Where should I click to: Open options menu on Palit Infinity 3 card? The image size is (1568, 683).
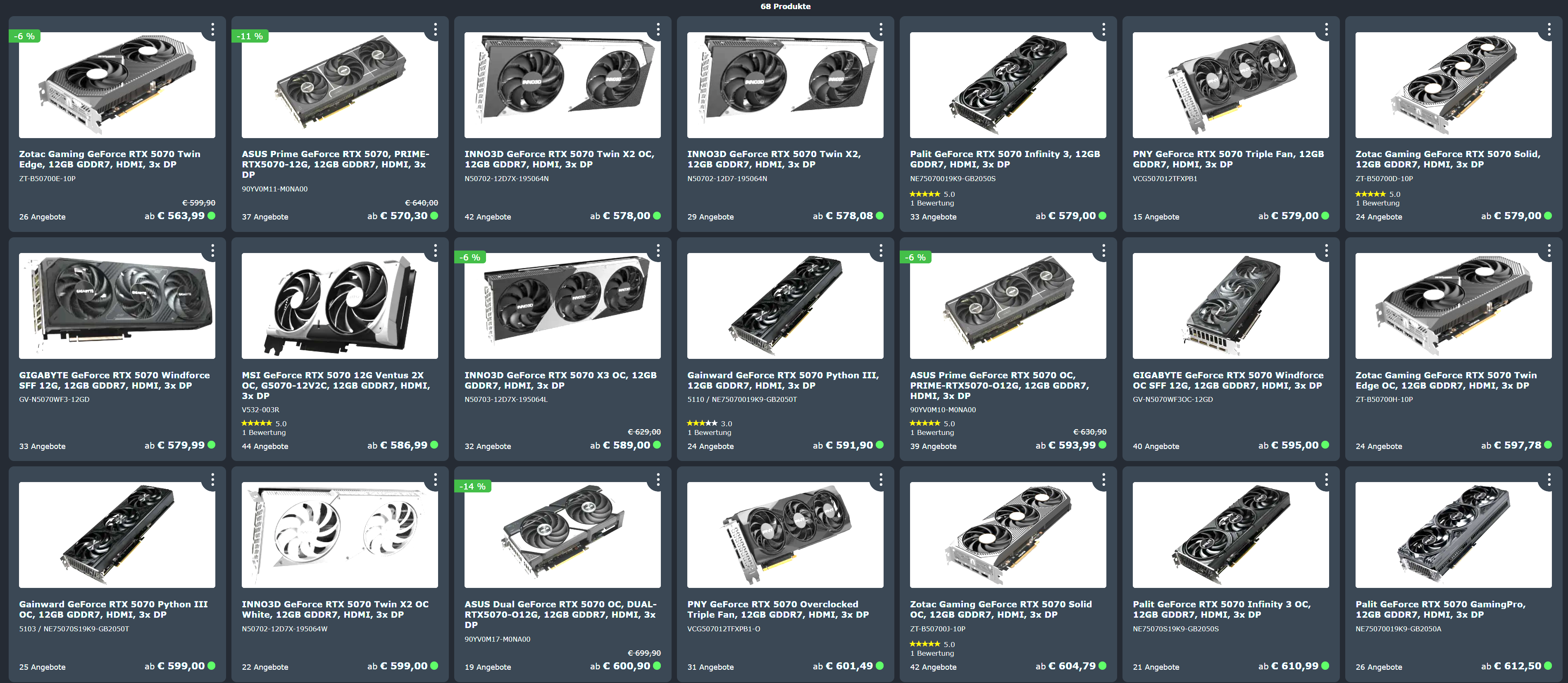point(1103,29)
